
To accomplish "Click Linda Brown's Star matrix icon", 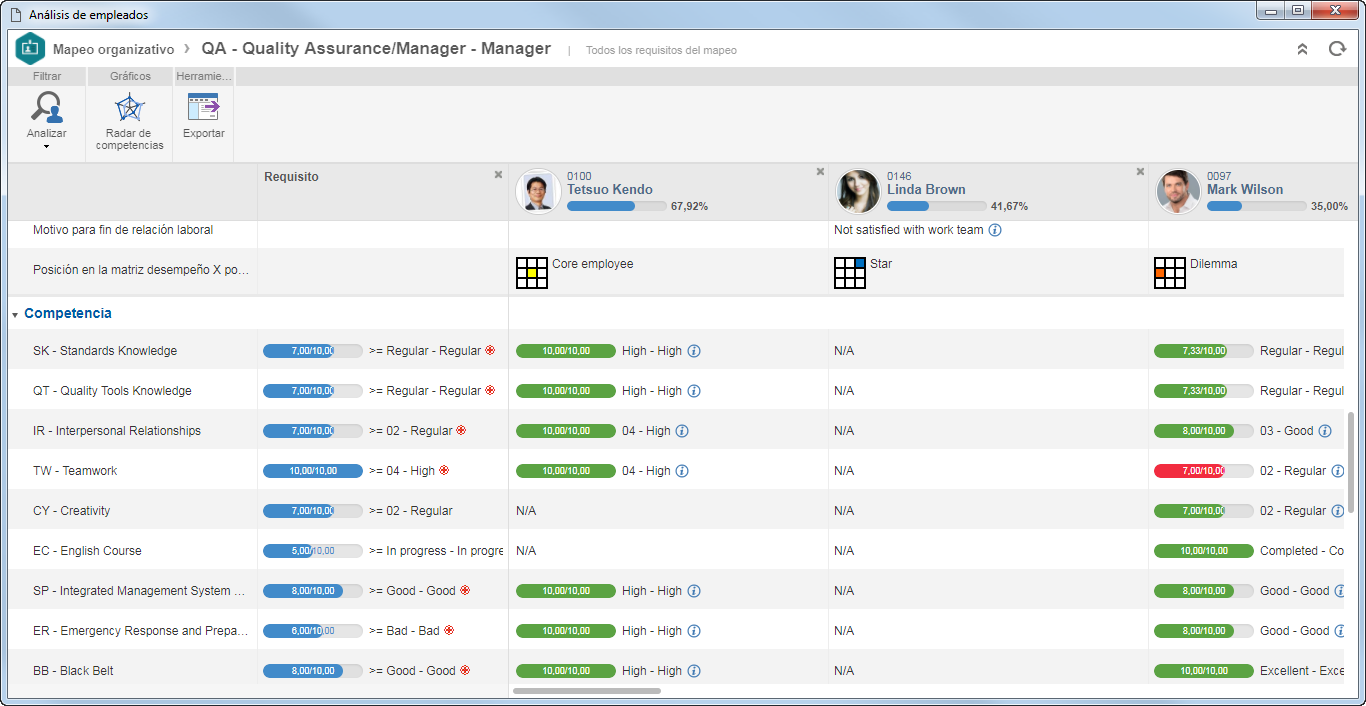I will [850, 273].
